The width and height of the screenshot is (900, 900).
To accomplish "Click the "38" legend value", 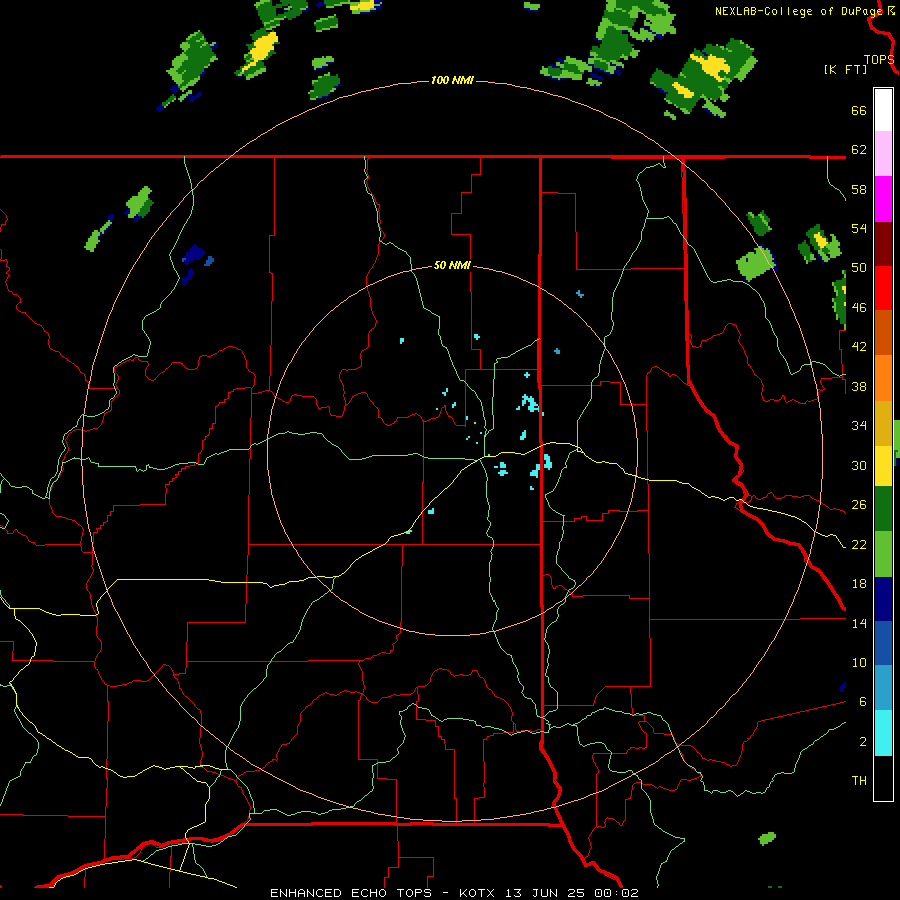I will coord(859,386).
